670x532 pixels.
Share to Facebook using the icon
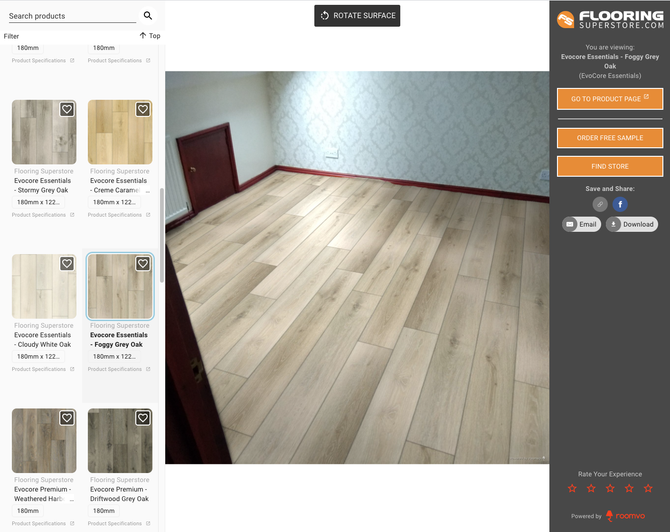tap(620, 204)
